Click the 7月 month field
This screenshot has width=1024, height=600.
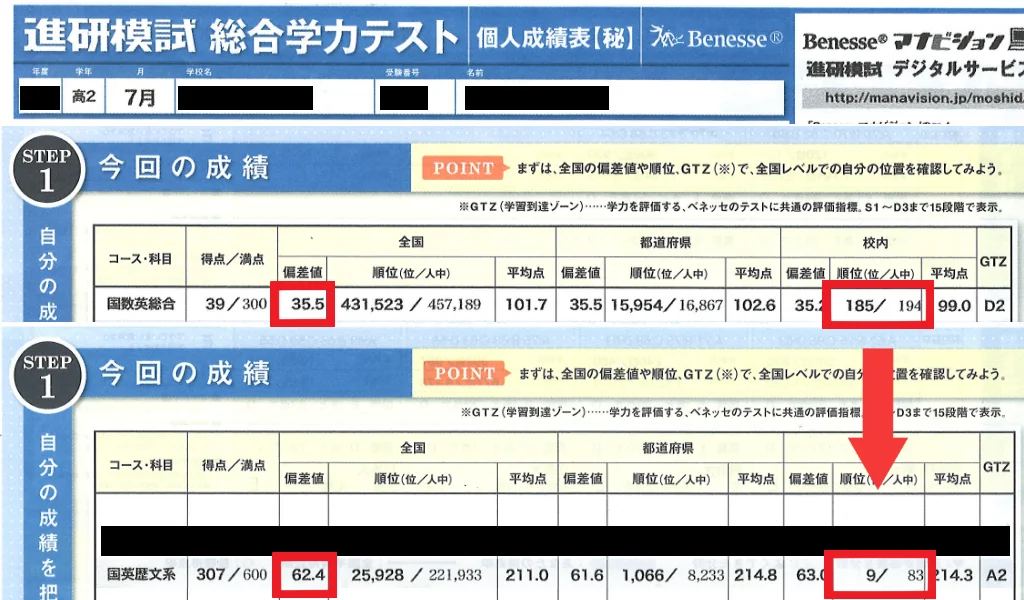pyautogui.click(x=140, y=97)
